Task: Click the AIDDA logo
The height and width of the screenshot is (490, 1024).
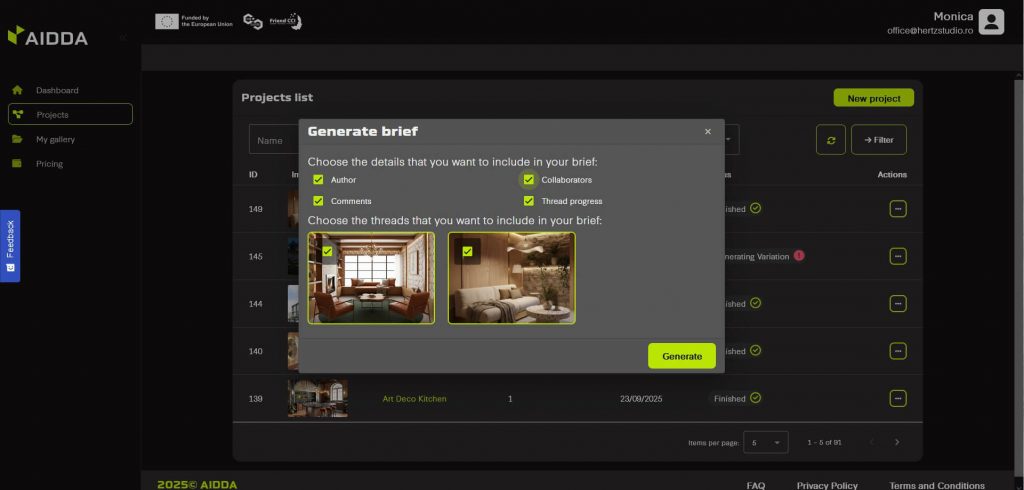Action: 48,37
